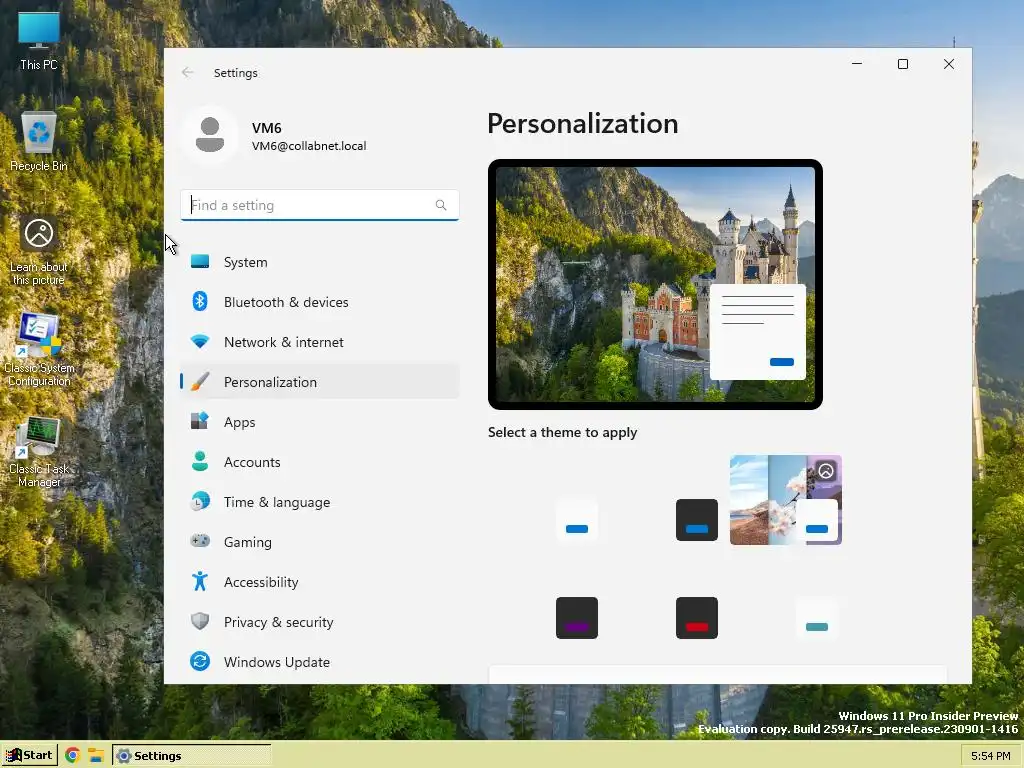
Task: Click the person icon beside Accounts
Action: click(x=200, y=461)
